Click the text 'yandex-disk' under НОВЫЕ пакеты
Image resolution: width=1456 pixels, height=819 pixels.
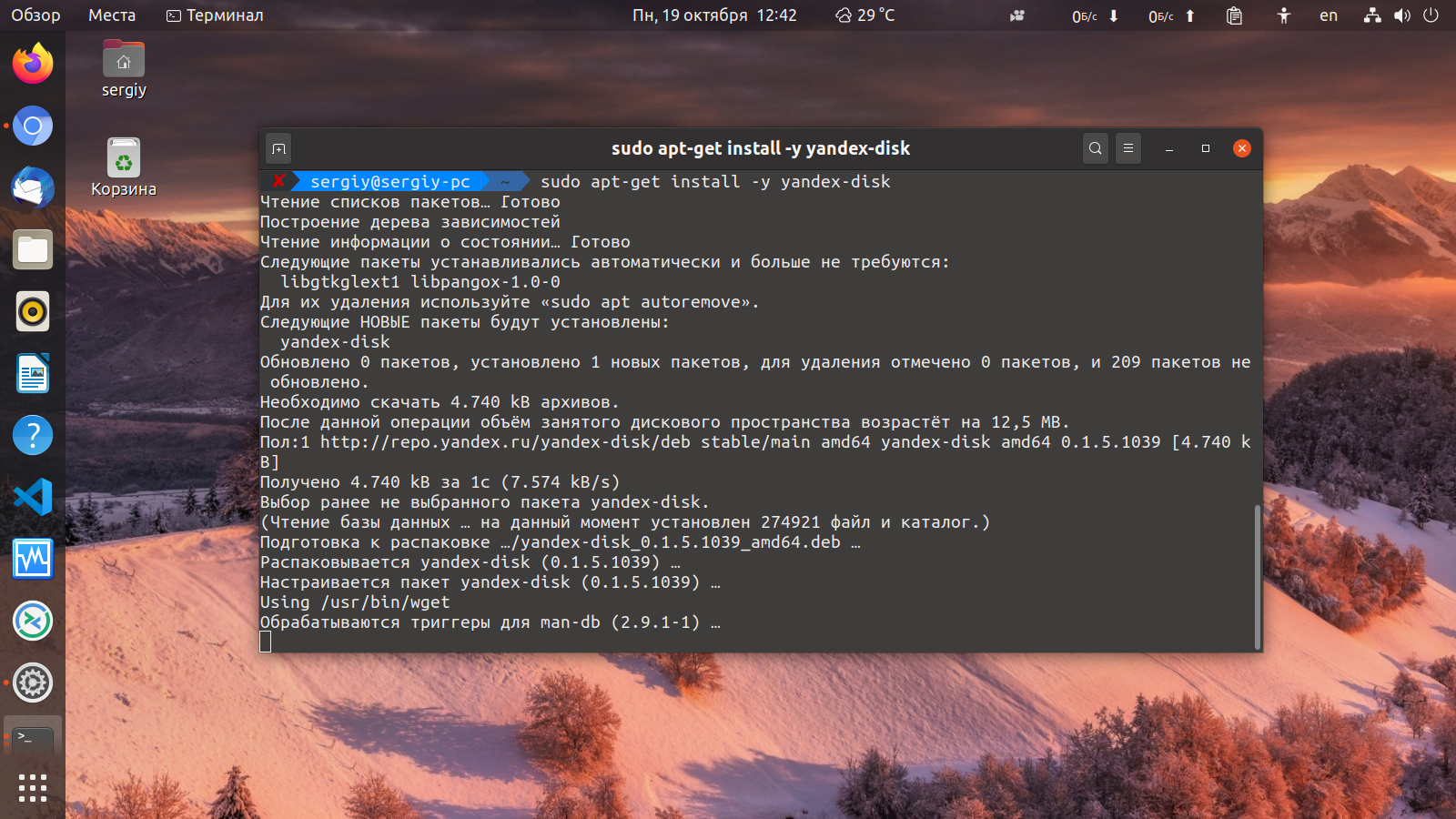(x=335, y=342)
